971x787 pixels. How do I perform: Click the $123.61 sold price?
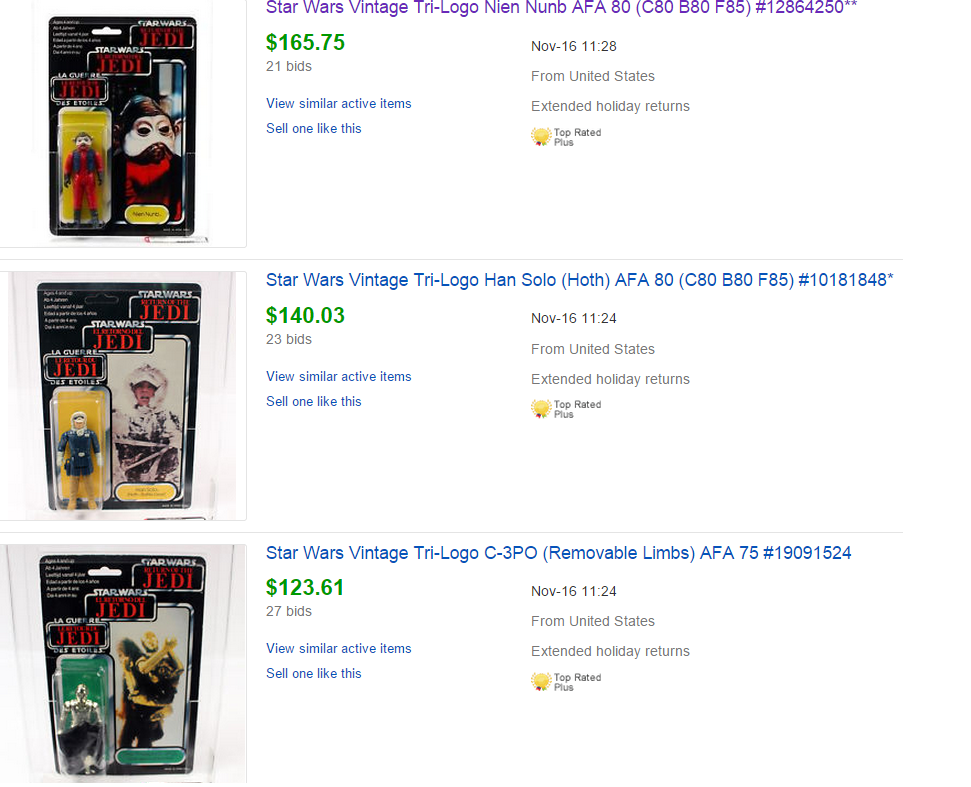pyautogui.click(x=305, y=587)
